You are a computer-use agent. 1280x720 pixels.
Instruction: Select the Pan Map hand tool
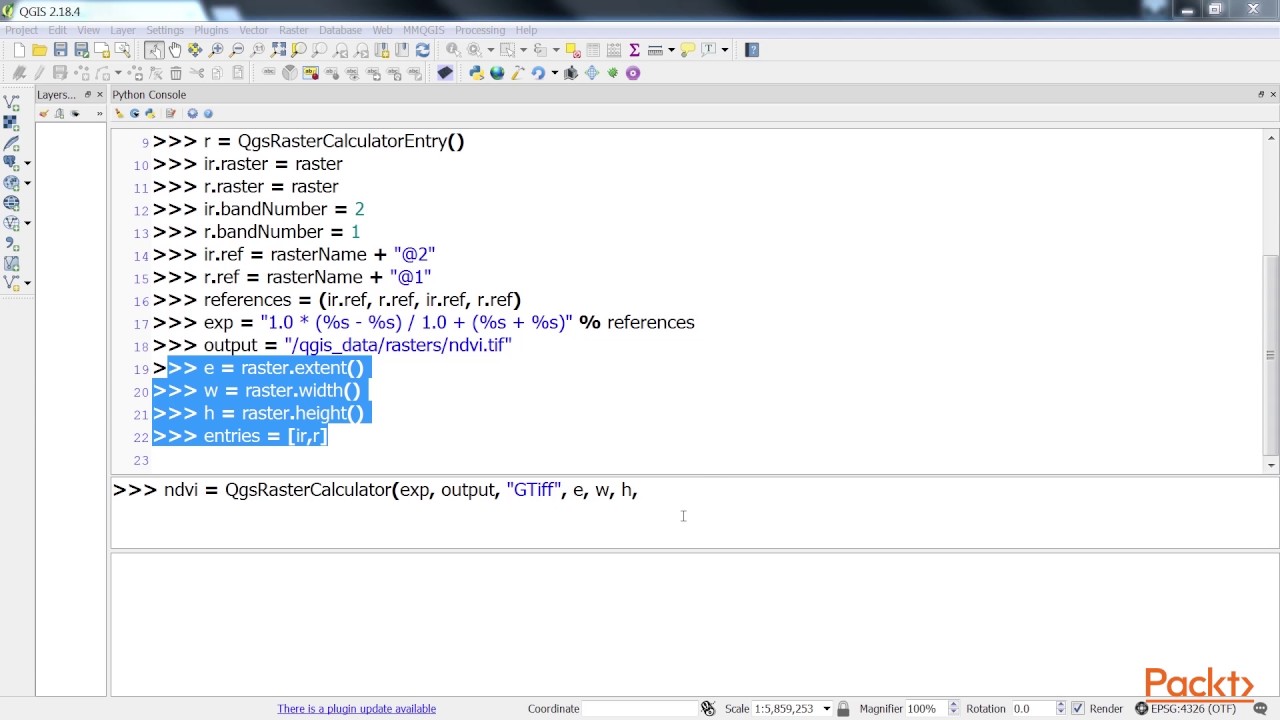[175, 50]
